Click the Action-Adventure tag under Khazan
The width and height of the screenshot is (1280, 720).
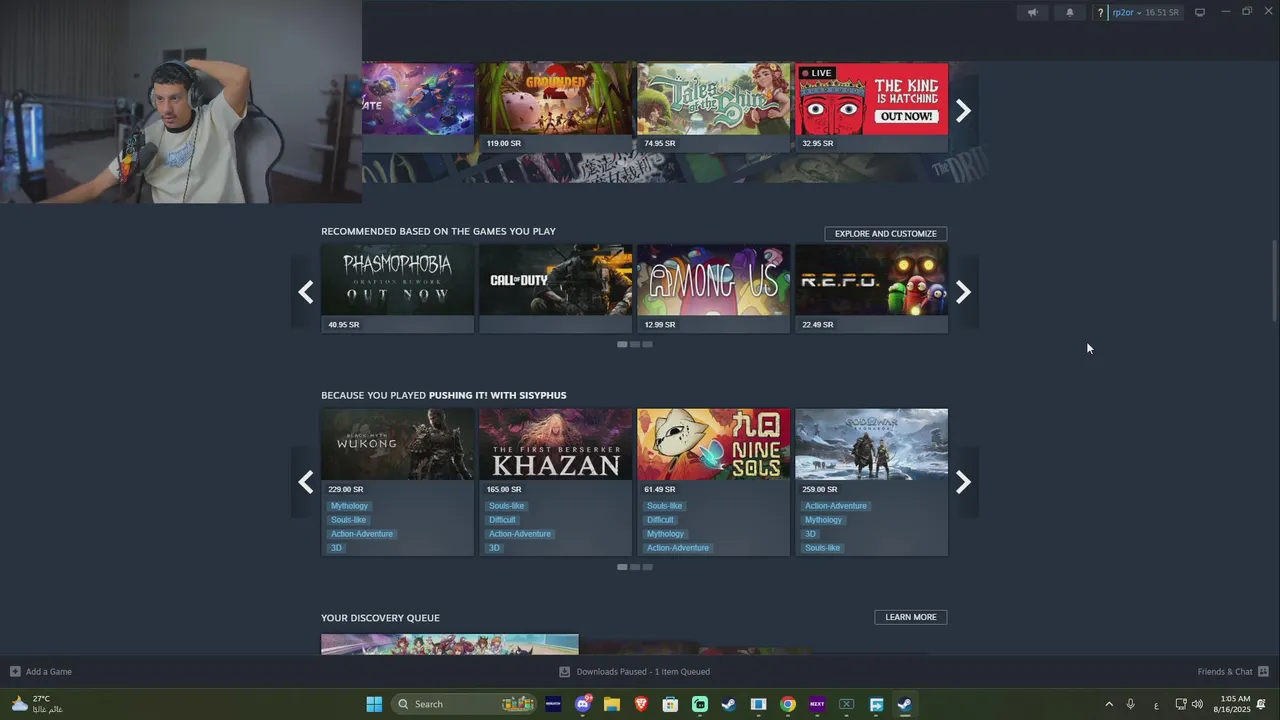coord(520,534)
